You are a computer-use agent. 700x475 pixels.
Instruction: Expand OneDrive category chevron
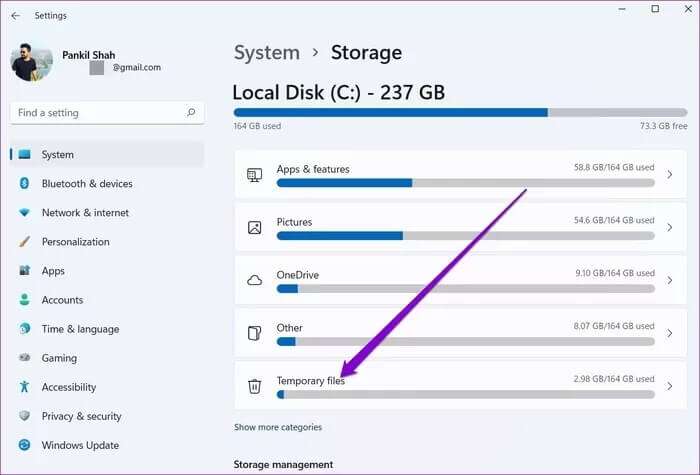coord(670,280)
